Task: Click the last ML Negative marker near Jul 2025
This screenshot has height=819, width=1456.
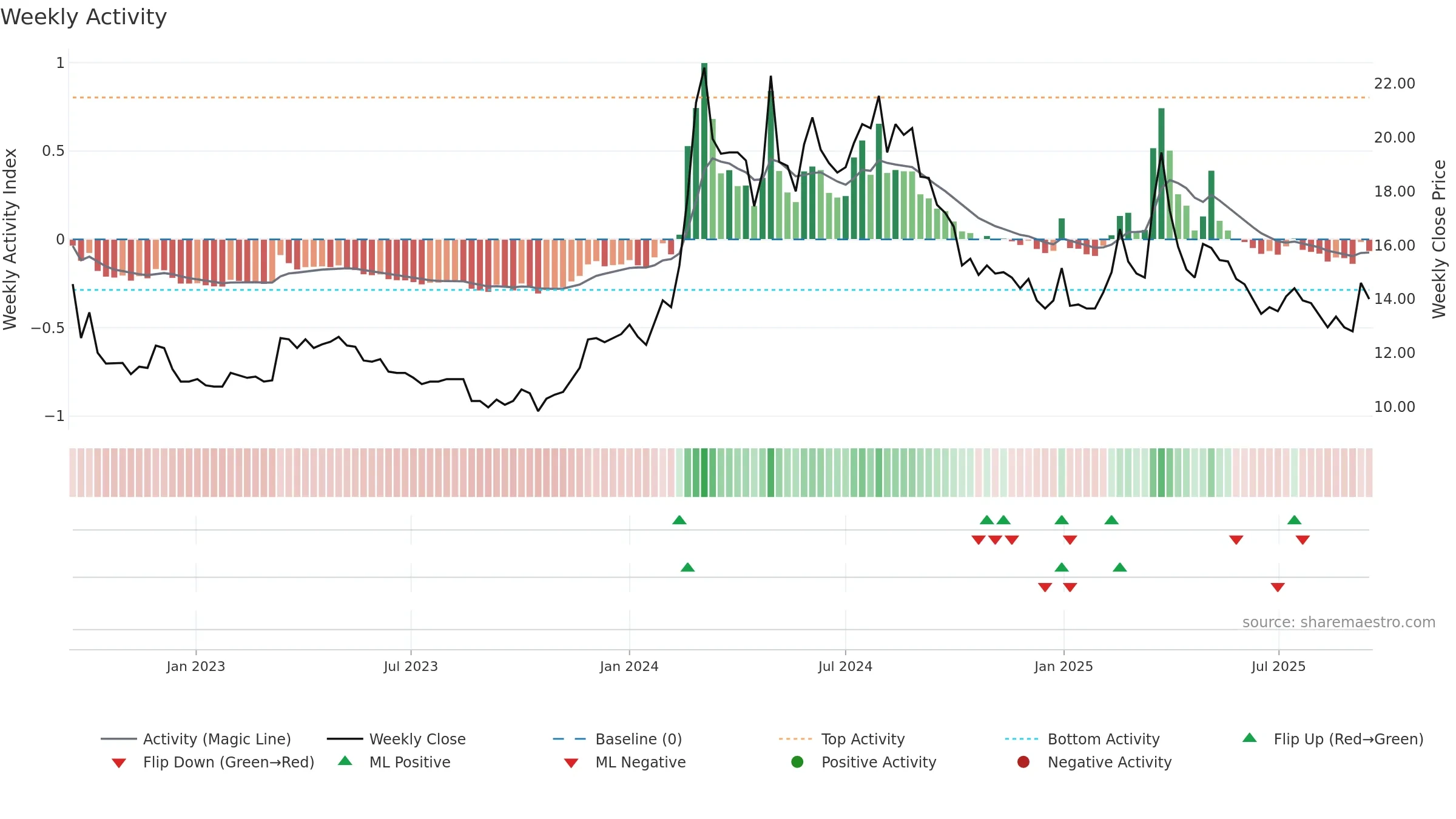Action: [1278, 587]
